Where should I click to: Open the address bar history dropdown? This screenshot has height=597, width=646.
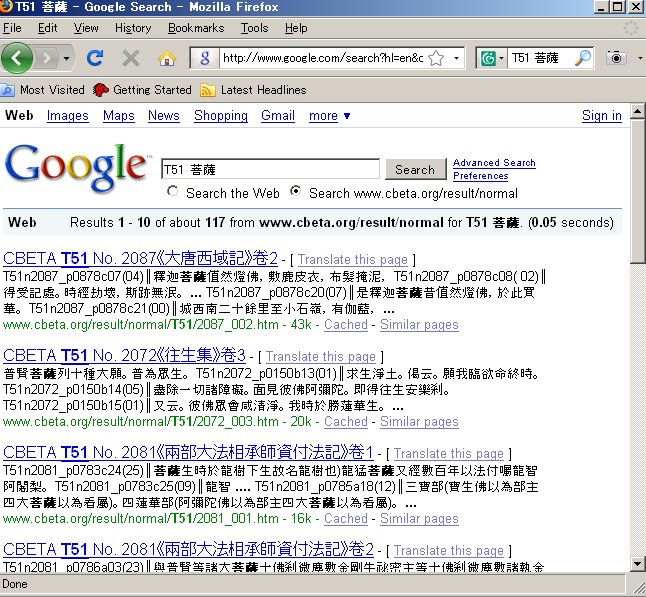456,58
